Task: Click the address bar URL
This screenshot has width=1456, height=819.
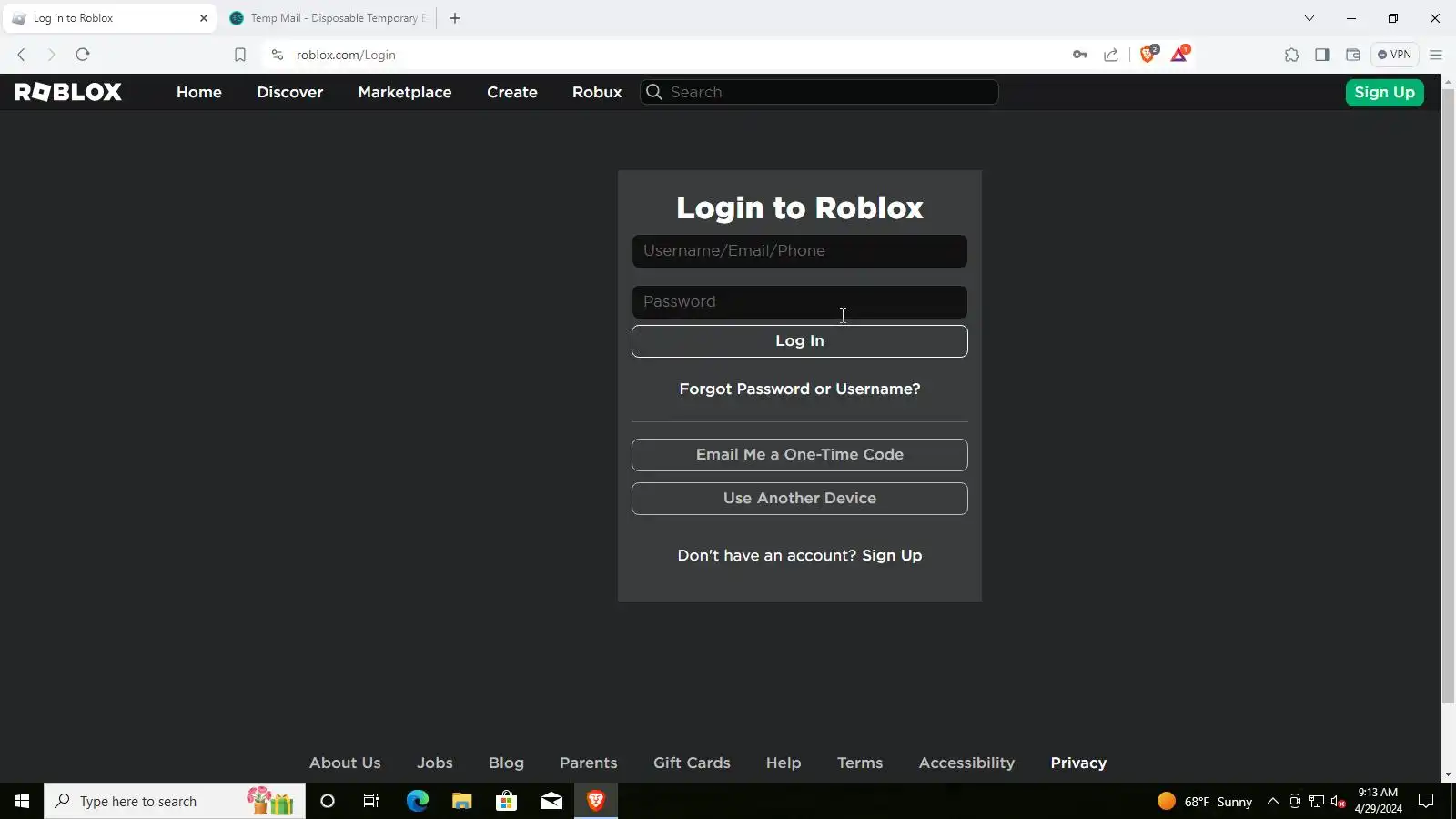Action: tap(346, 55)
